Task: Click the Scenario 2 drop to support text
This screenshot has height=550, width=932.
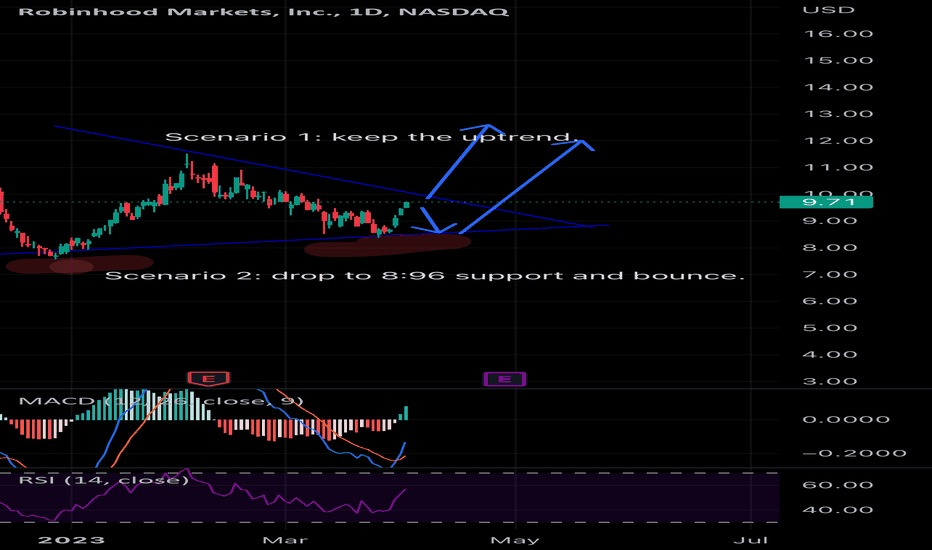Action: click(x=425, y=276)
